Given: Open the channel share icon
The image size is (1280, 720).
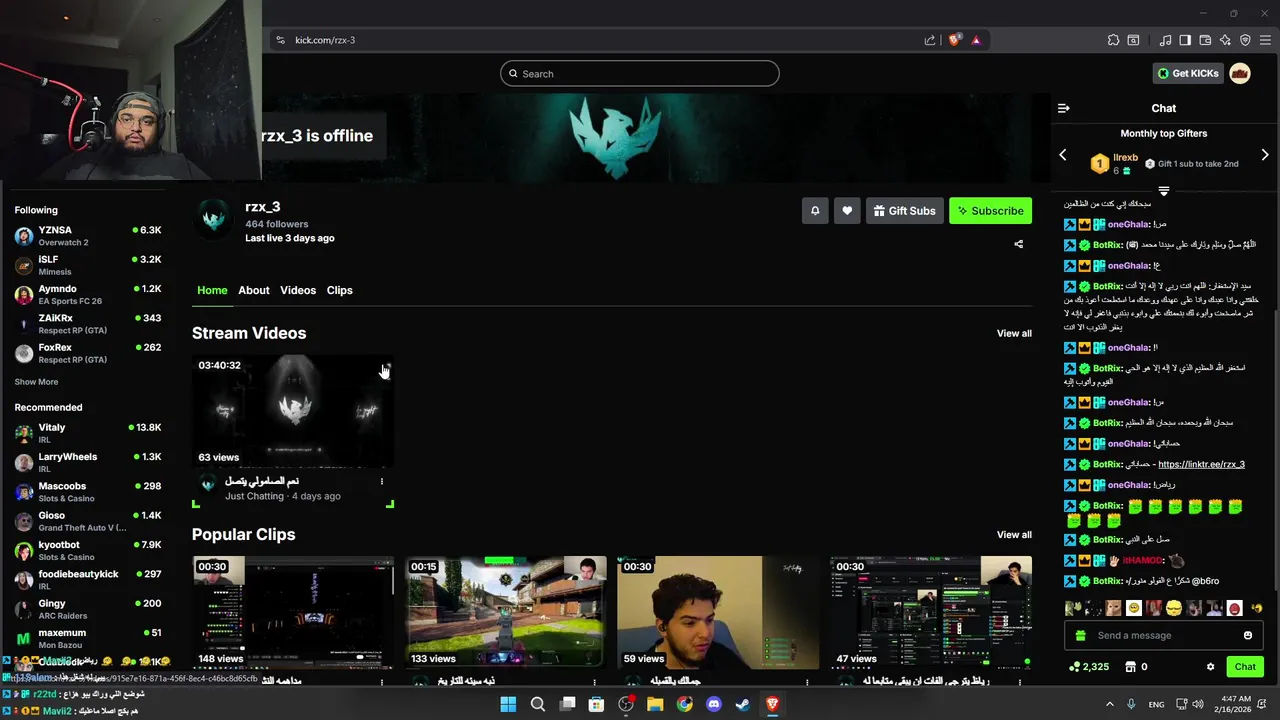Looking at the screenshot, I should tap(1019, 244).
